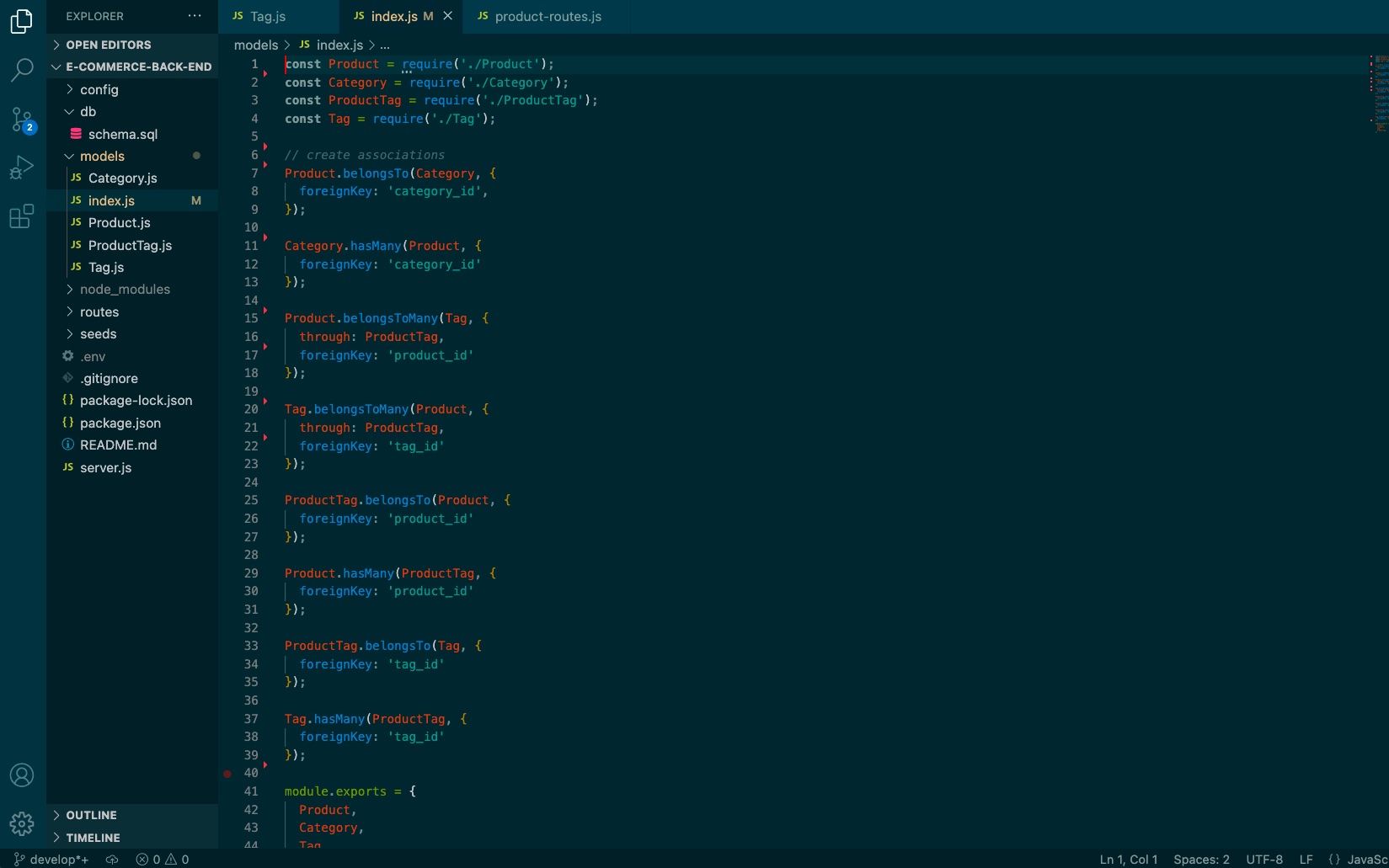Select index.js in the file tree
The height and width of the screenshot is (868, 1389).
132,200
